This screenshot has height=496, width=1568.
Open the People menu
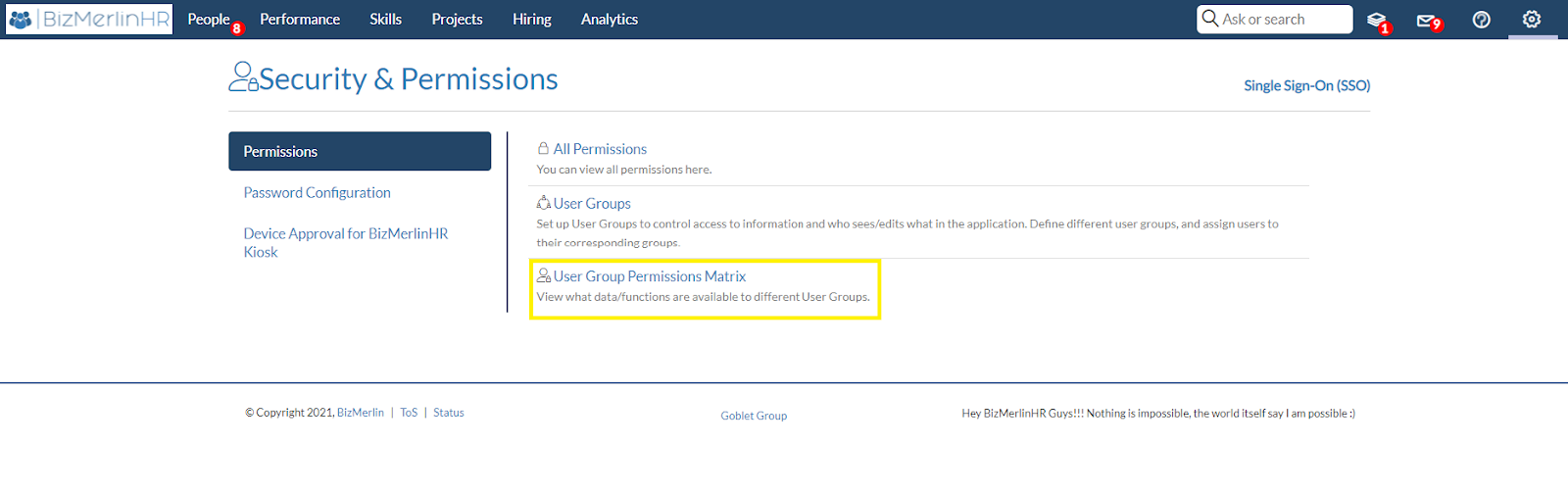point(209,20)
